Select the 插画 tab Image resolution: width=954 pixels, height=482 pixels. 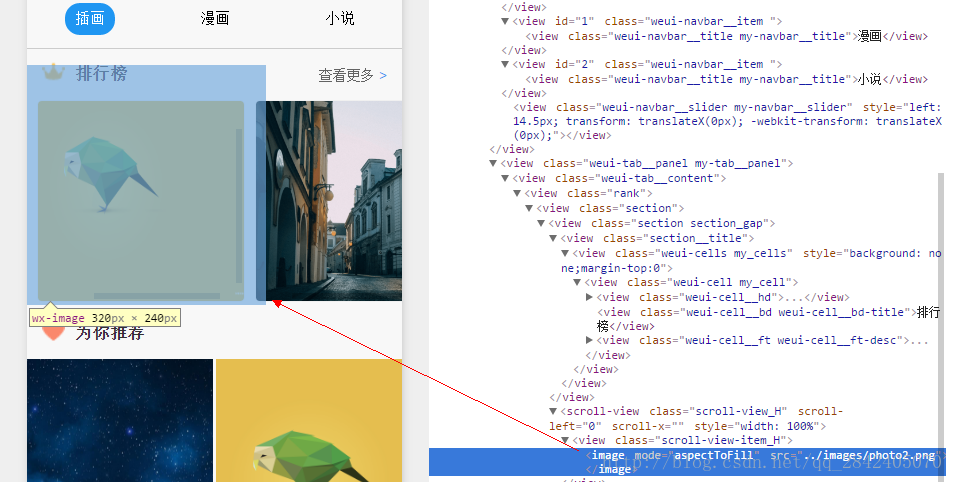(90, 19)
